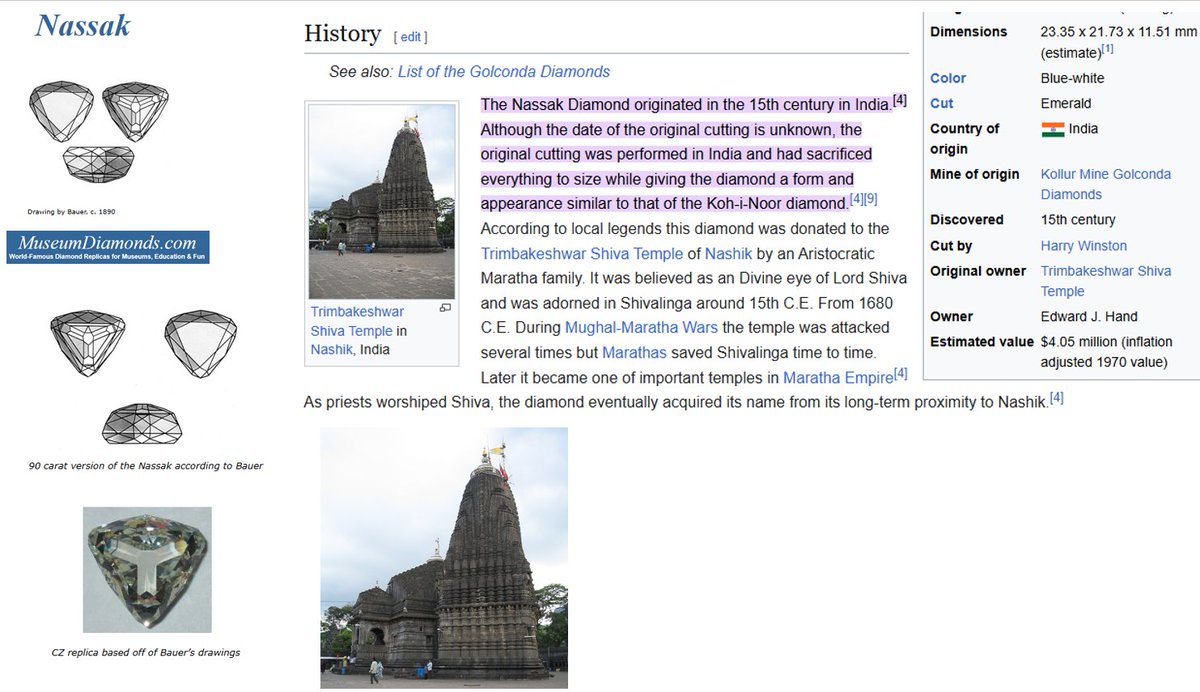Viewport: 1200px width, 692px height.
Task: Click citation [4] after "proximity to Nashik"
Action: click(1056, 398)
